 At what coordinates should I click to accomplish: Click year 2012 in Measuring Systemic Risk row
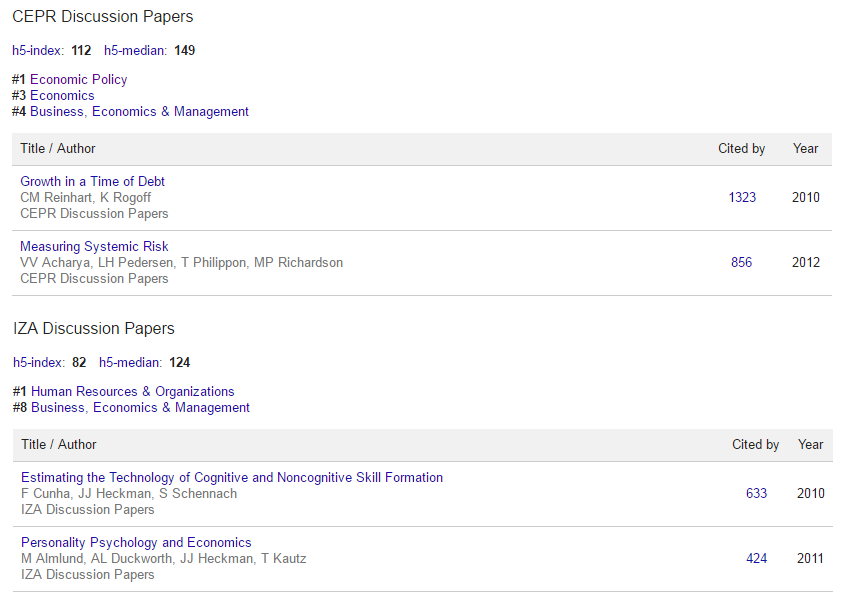point(806,263)
